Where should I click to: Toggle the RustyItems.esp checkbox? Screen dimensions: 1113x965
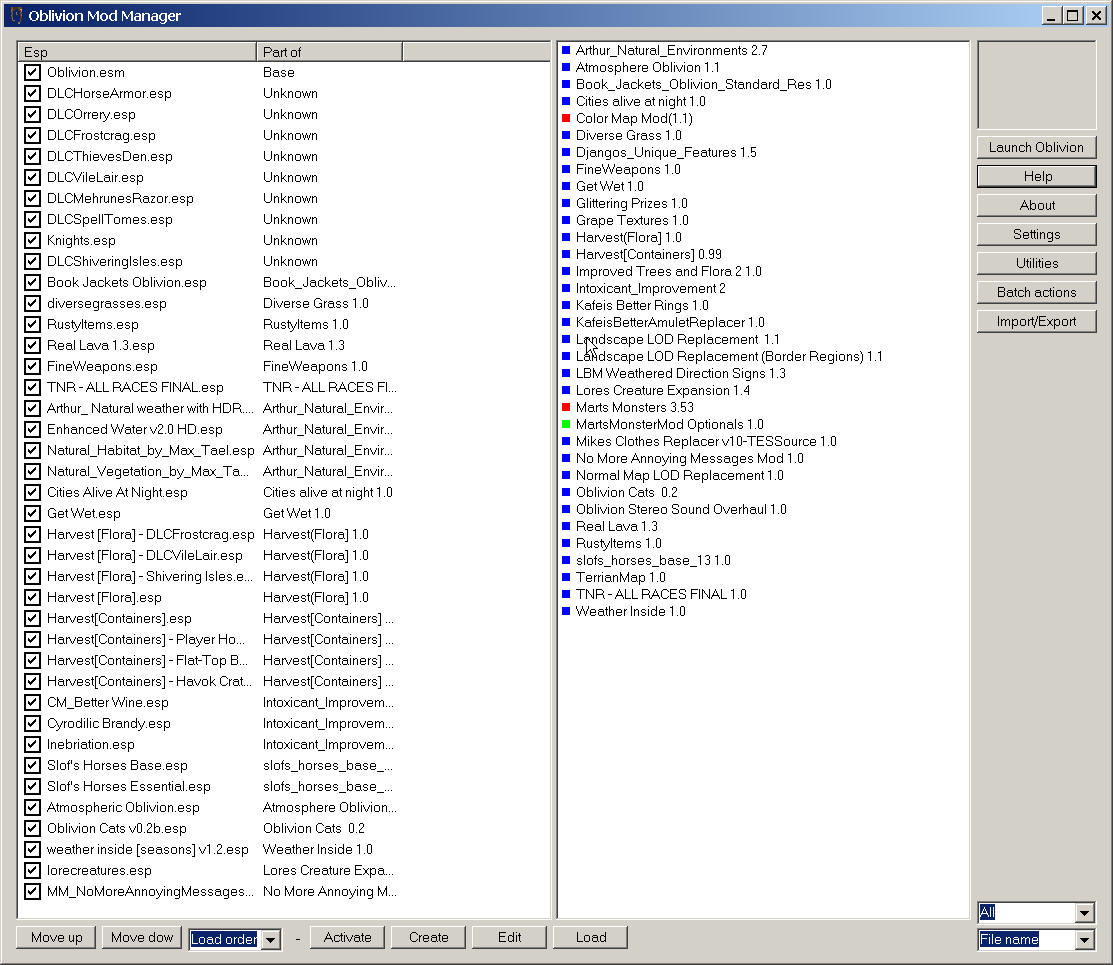point(32,324)
